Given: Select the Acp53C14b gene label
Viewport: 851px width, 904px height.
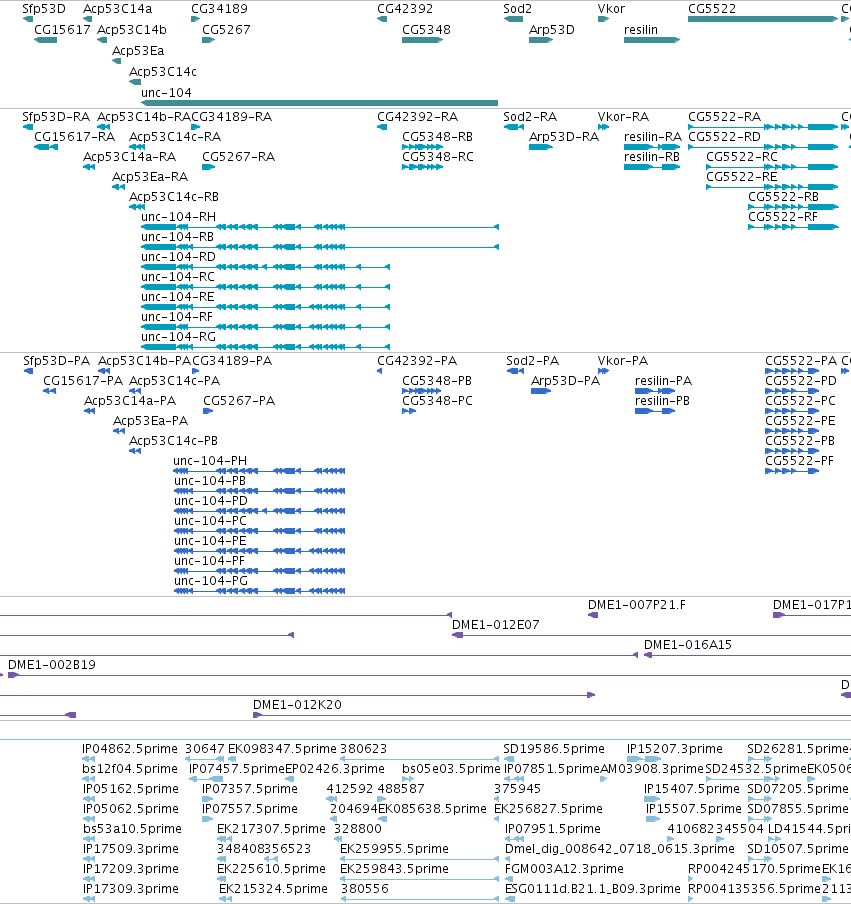Looking at the screenshot, I should coord(131,29).
